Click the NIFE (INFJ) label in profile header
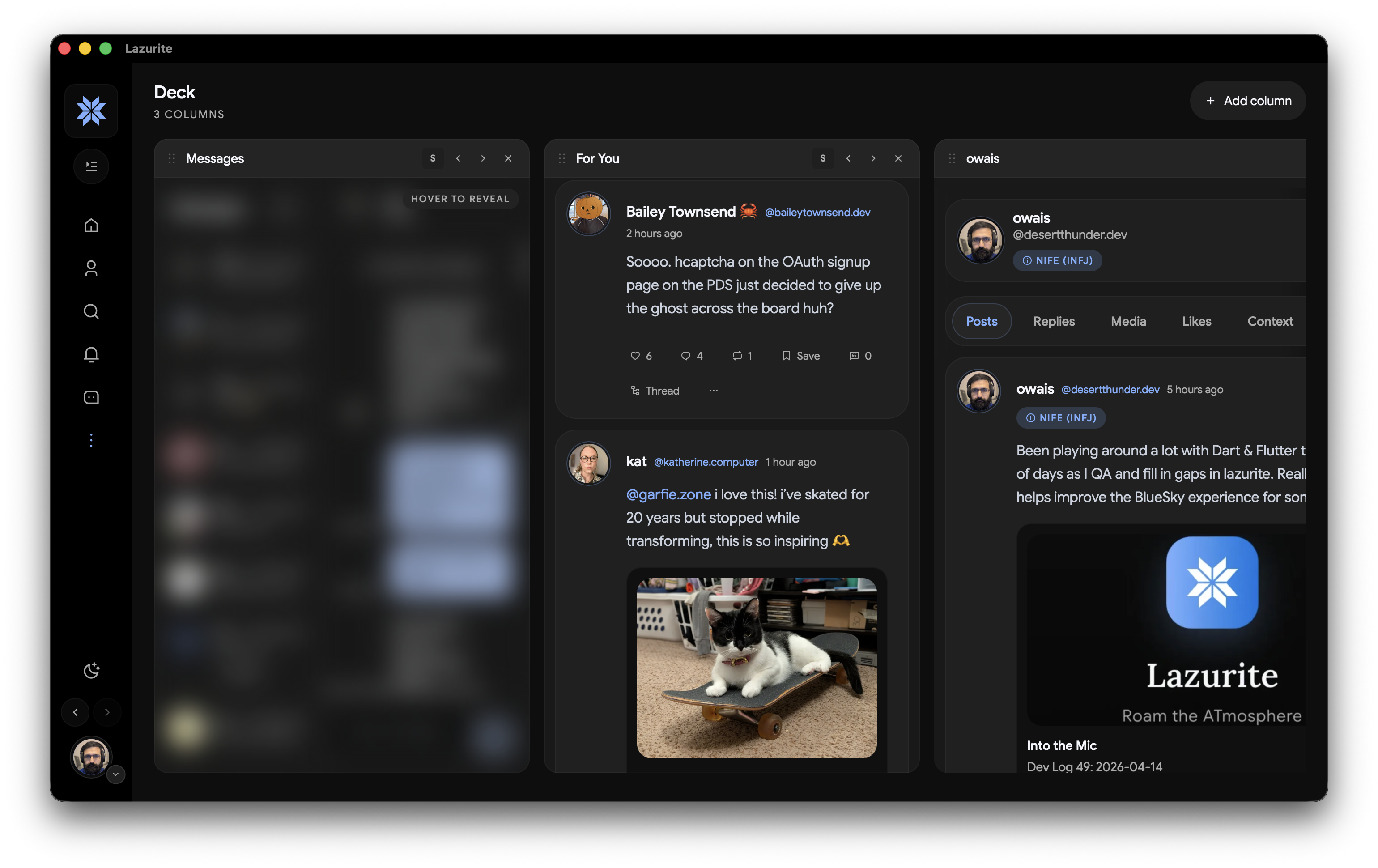 click(1058, 260)
